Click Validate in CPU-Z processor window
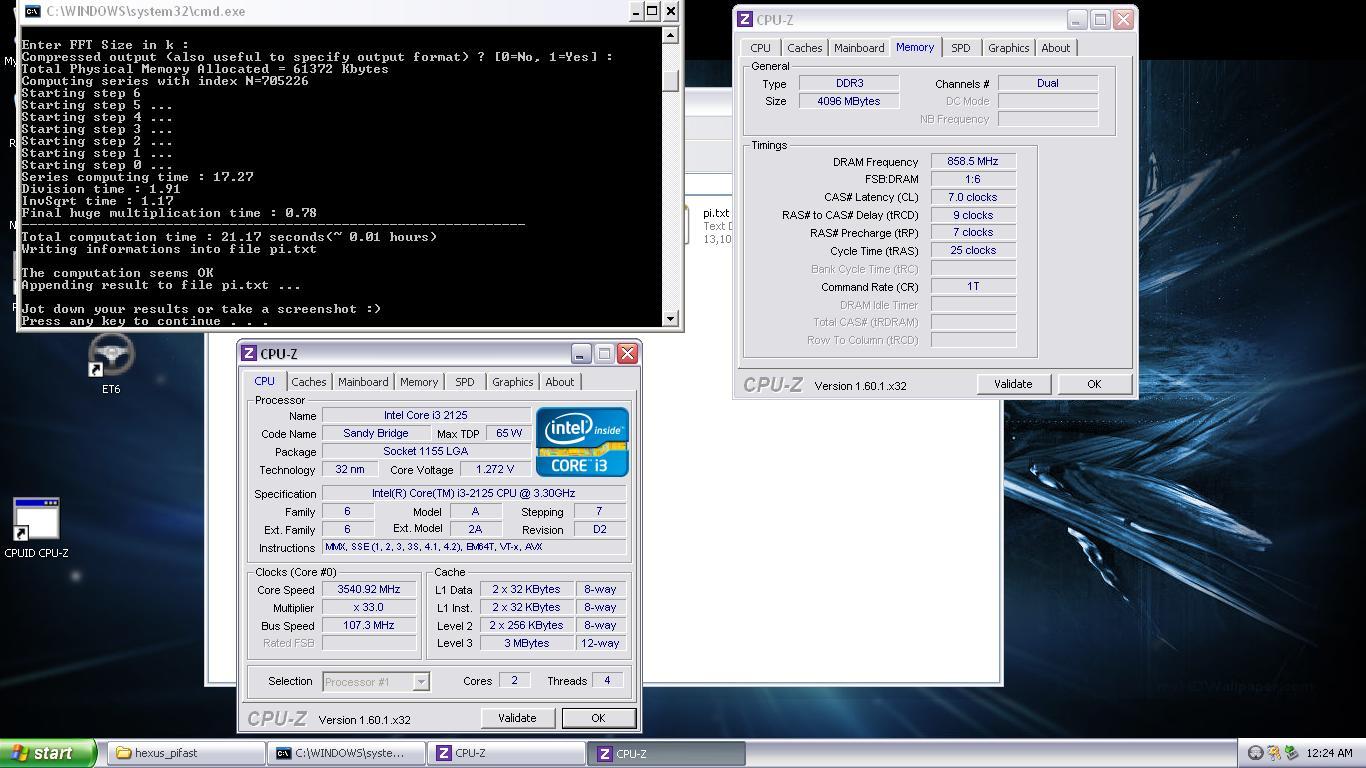 (x=517, y=718)
